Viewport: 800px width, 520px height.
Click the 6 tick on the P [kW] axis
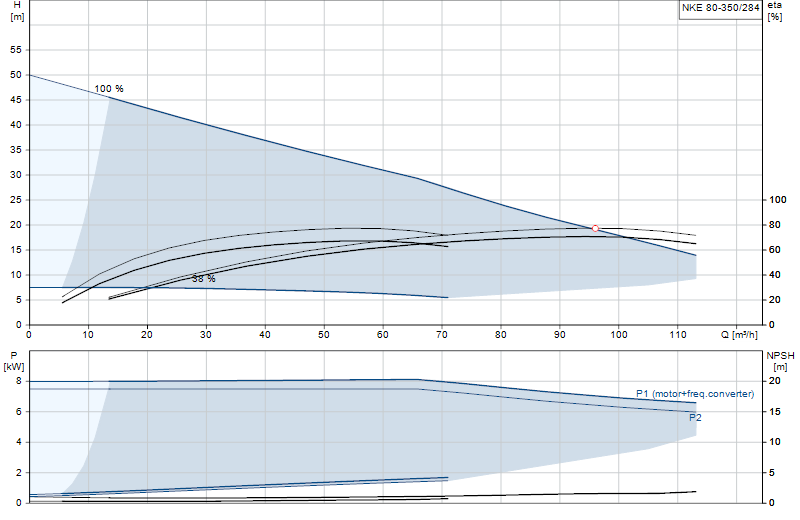point(19,412)
